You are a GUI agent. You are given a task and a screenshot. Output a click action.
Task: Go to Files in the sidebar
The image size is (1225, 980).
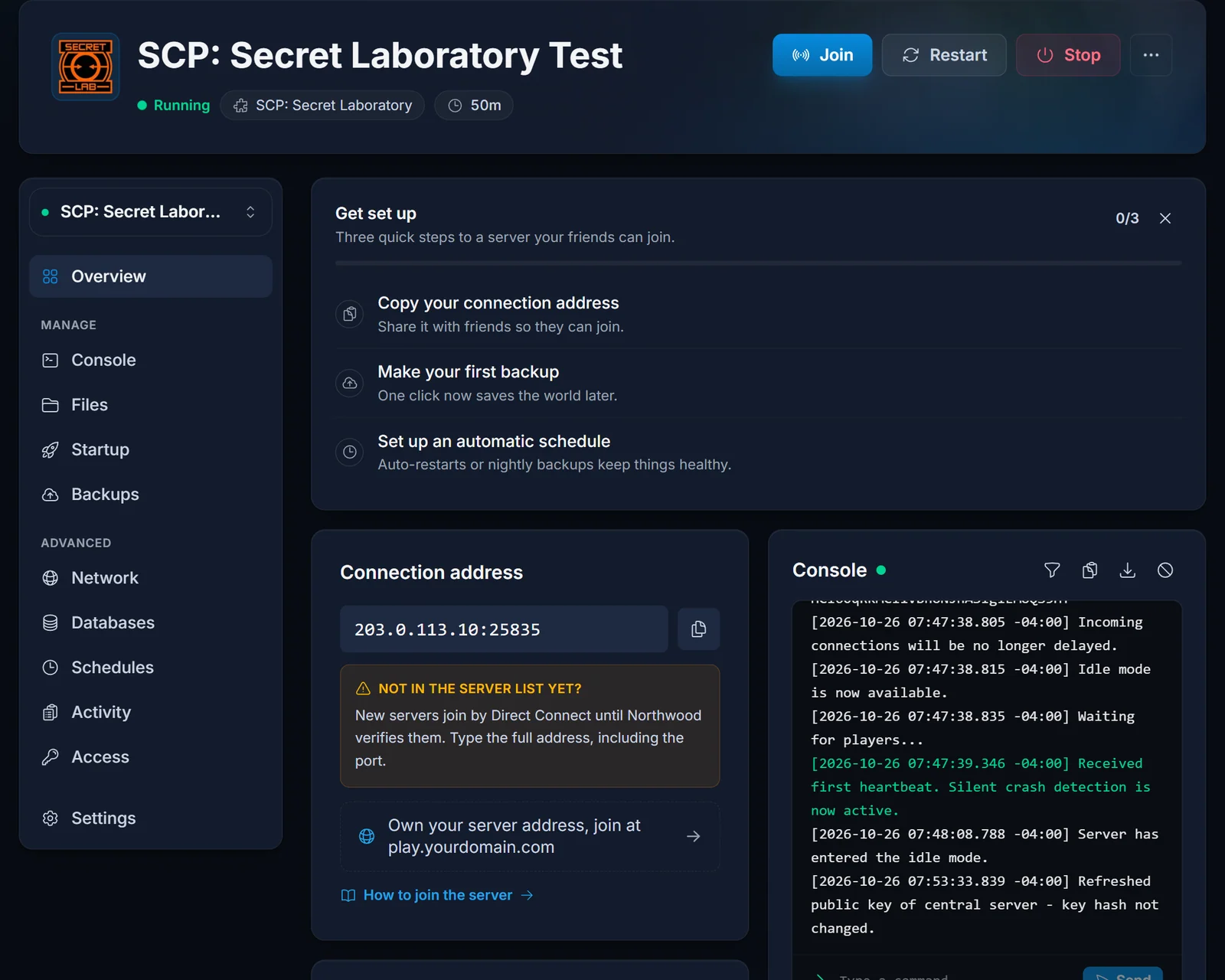(x=151, y=405)
